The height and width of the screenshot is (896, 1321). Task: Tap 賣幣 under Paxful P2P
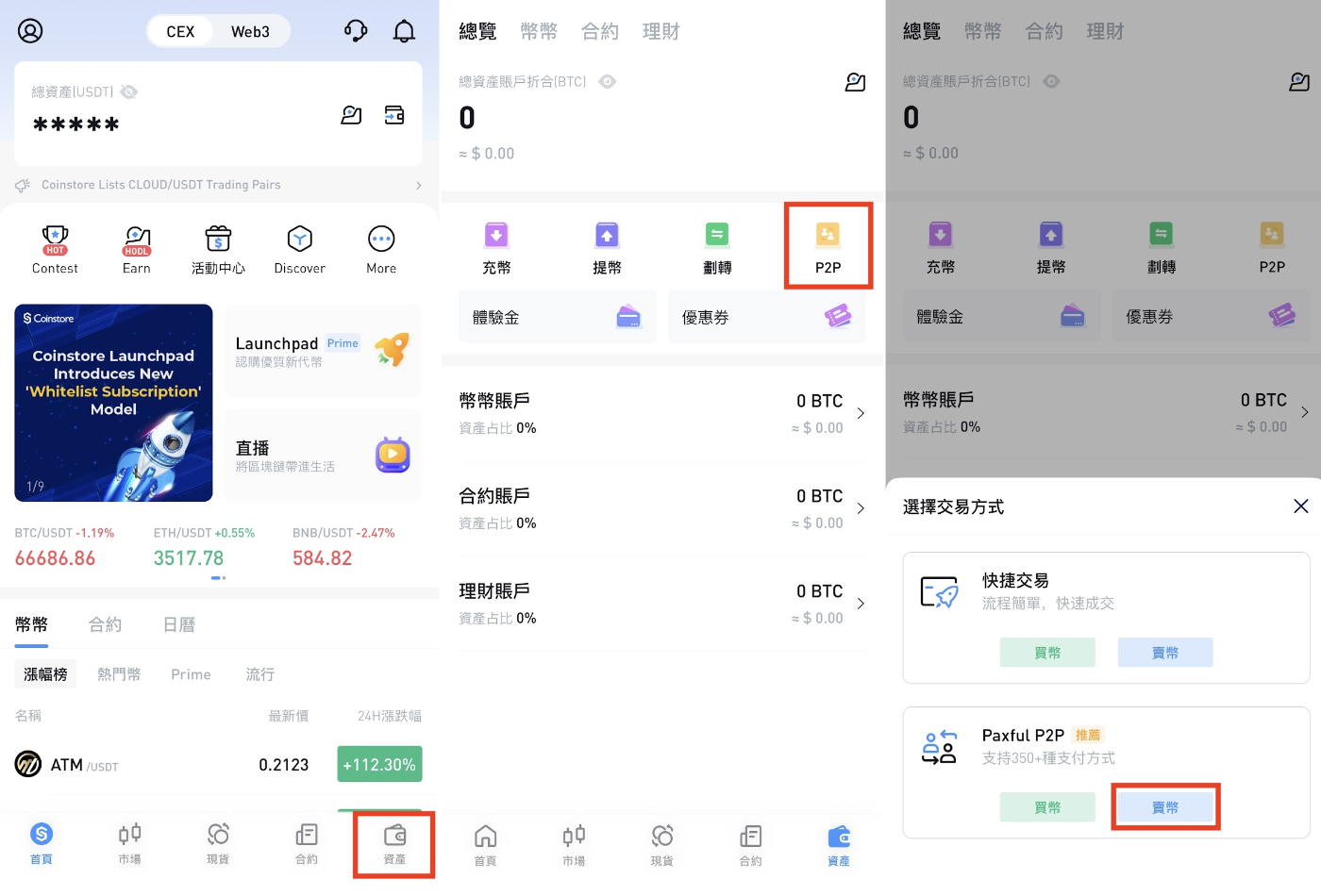pyautogui.click(x=1165, y=807)
